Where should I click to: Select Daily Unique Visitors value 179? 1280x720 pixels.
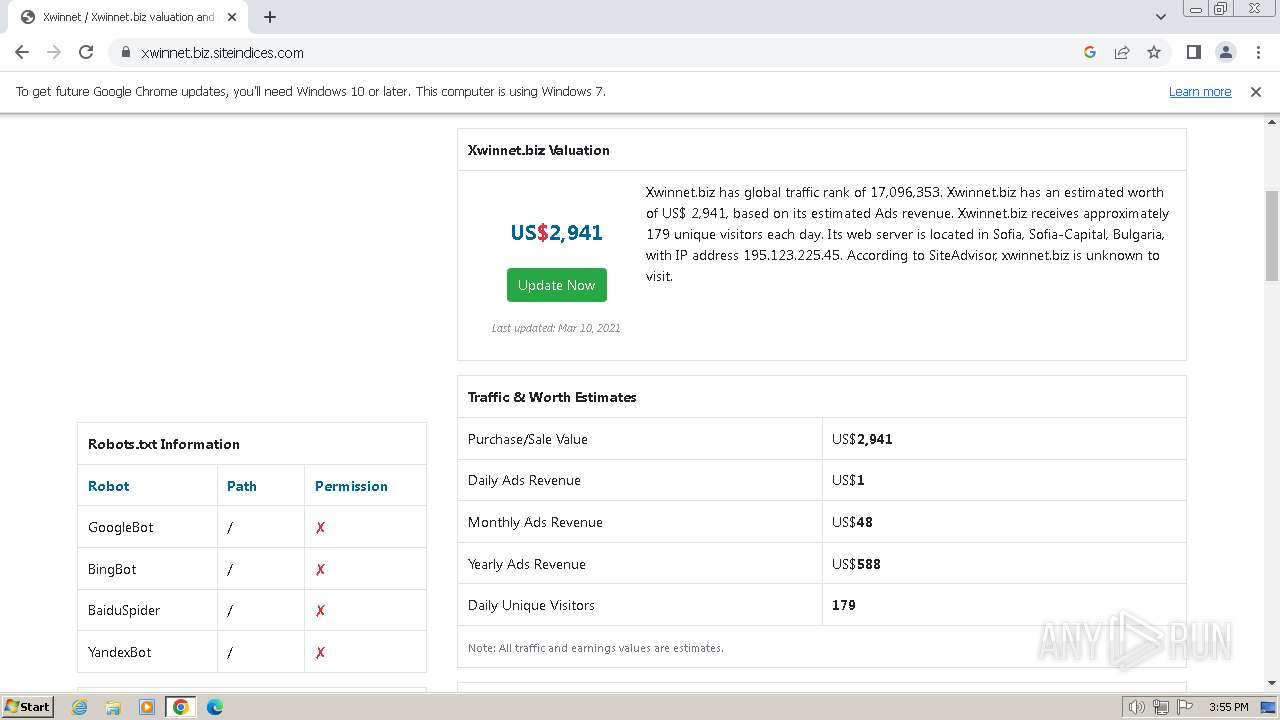pos(844,605)
